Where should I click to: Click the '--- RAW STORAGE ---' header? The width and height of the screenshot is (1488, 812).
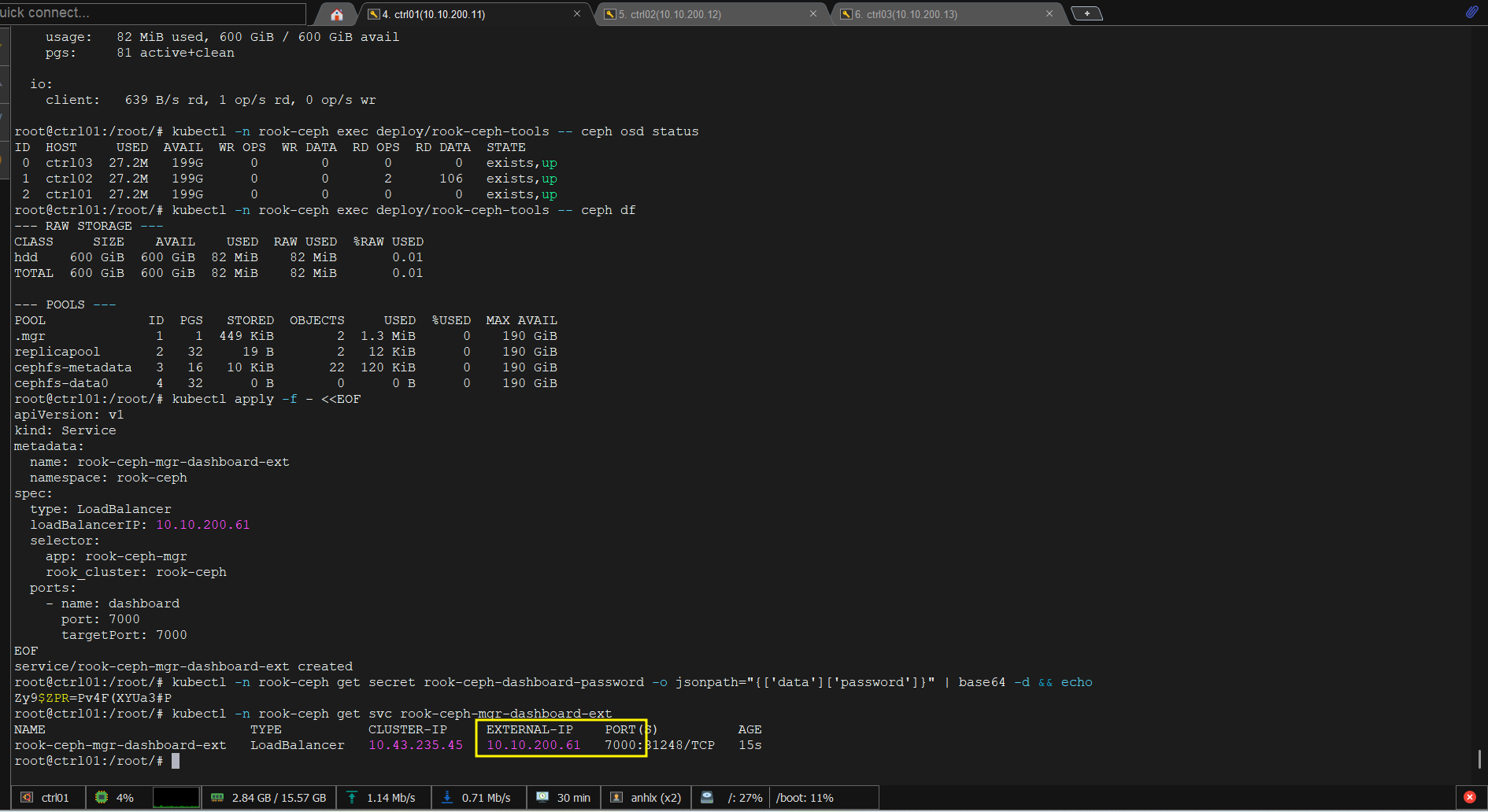click(x=89, y=226)
